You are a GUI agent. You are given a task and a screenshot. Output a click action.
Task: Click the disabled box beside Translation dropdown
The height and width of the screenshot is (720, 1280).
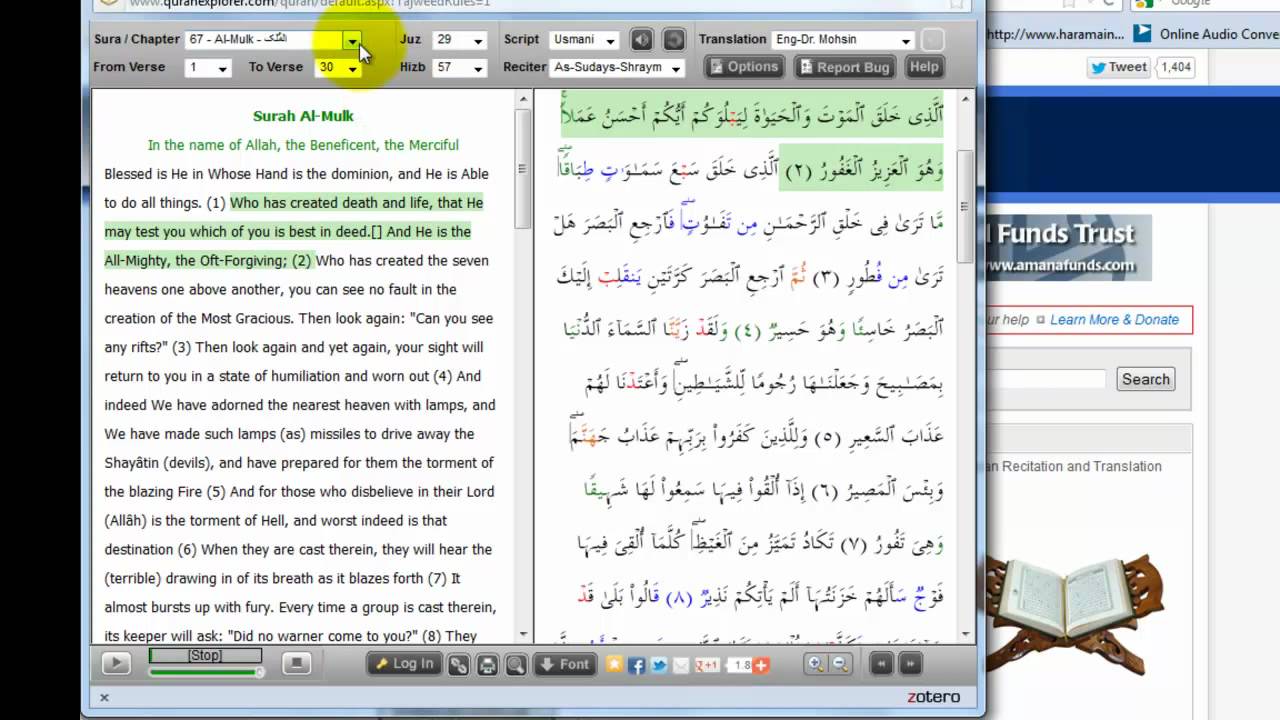(x=932, y=40)
